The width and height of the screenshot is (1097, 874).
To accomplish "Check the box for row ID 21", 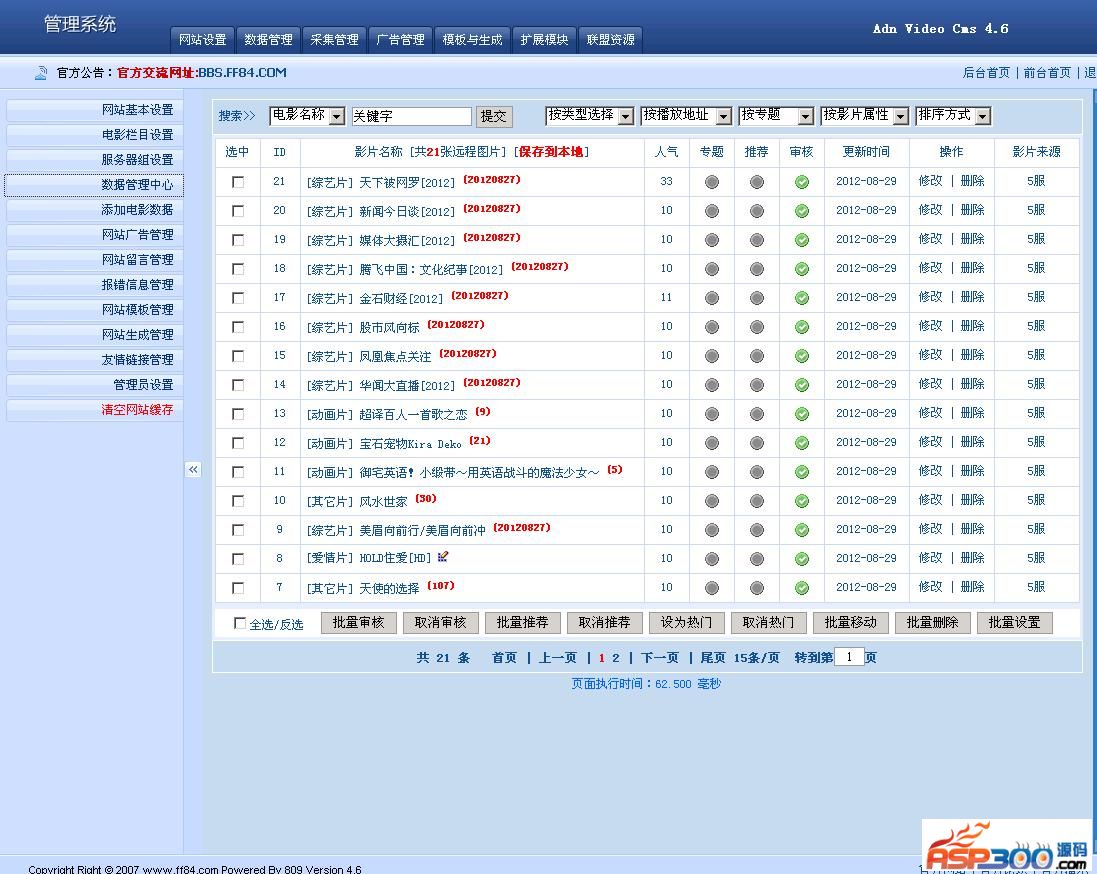I will click(x=238, y=182).
